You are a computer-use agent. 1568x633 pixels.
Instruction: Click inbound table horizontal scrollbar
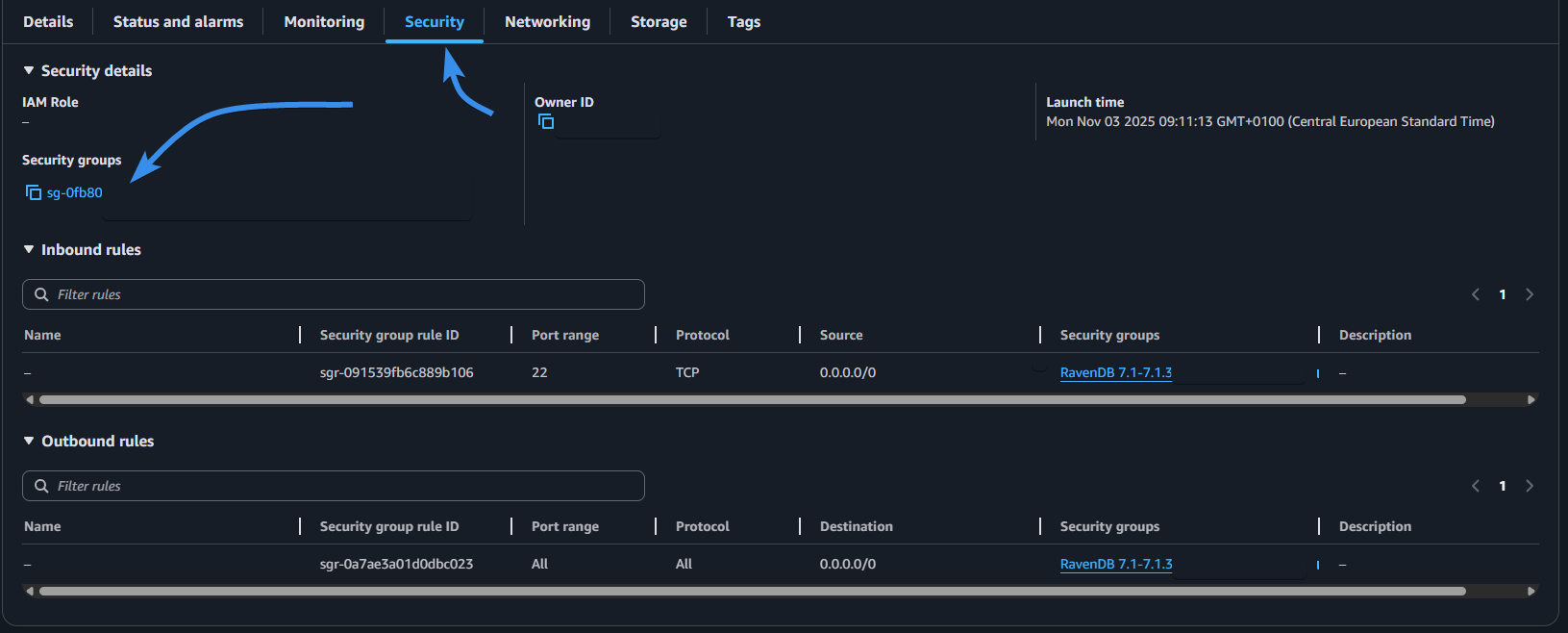click(x=752, y=399)
